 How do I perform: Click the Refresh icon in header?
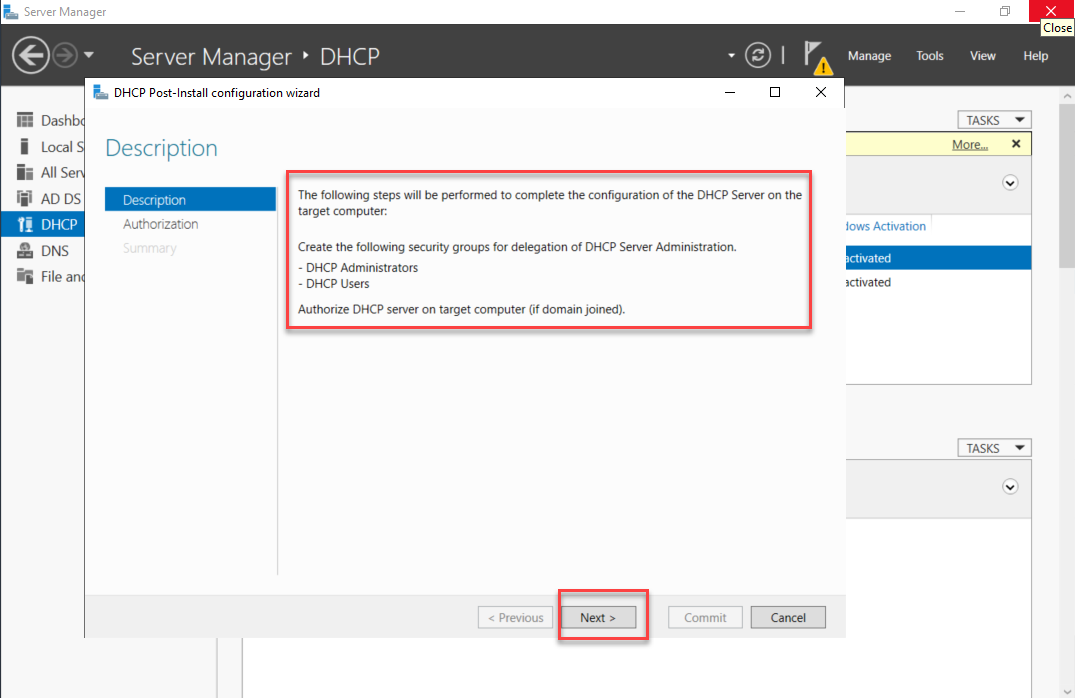point(758,55)
